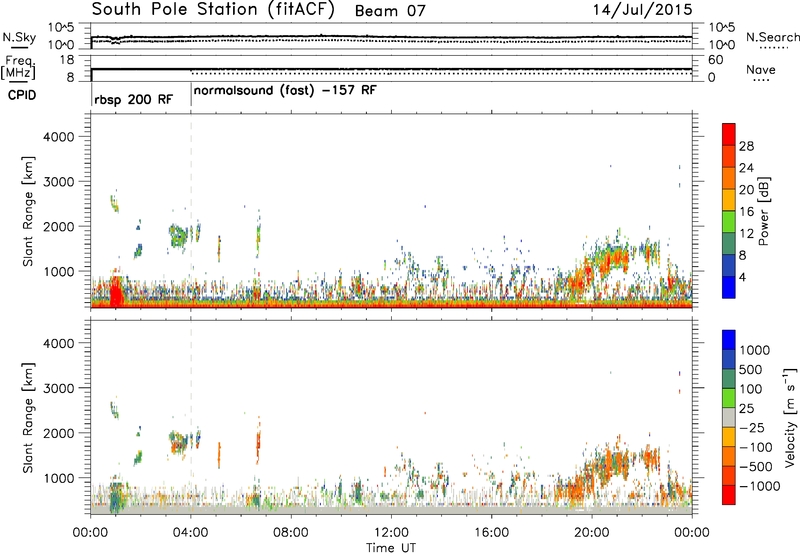The width and height of the screenshot is (800, 554).
Task: Click the 'CPID' row label
Action: 22,95
